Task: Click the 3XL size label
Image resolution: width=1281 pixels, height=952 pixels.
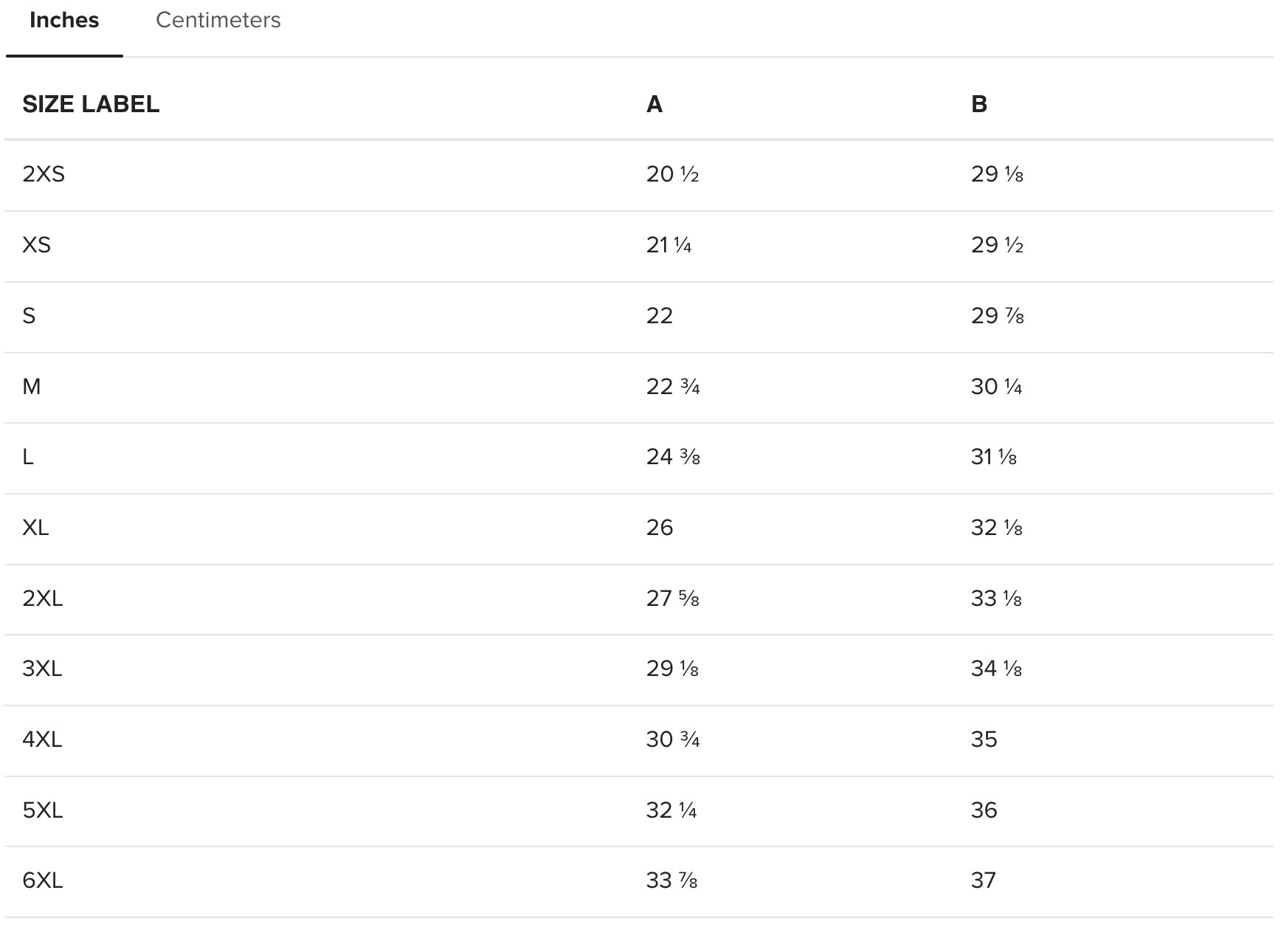Action: 42,669
